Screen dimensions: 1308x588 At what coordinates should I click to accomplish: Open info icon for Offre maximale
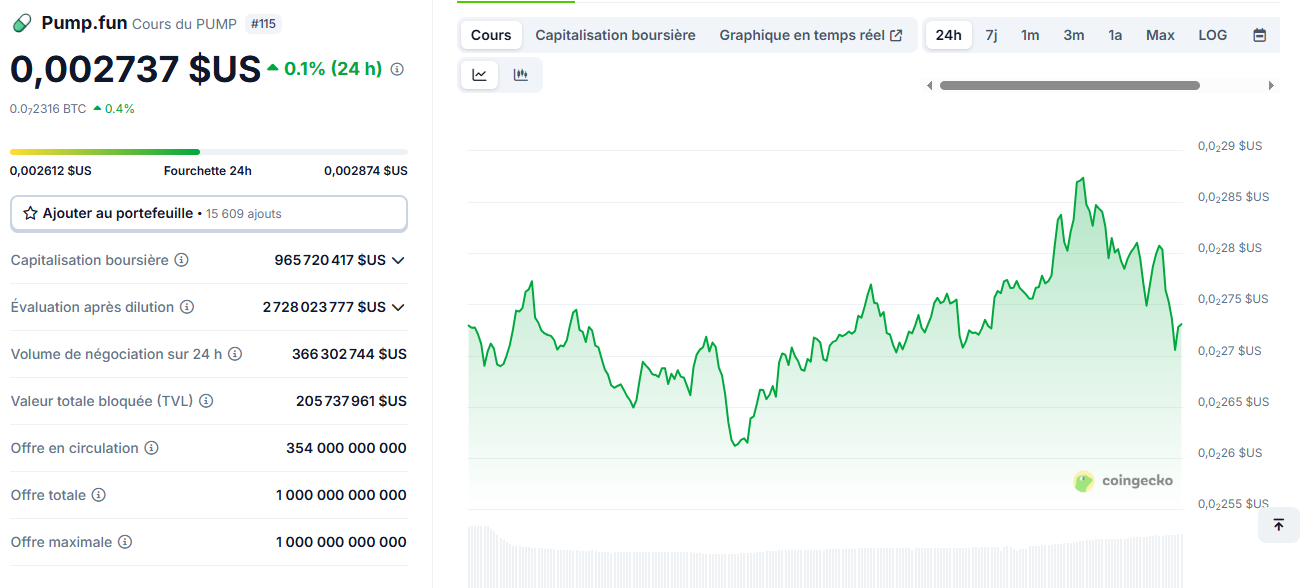[125, 542]
